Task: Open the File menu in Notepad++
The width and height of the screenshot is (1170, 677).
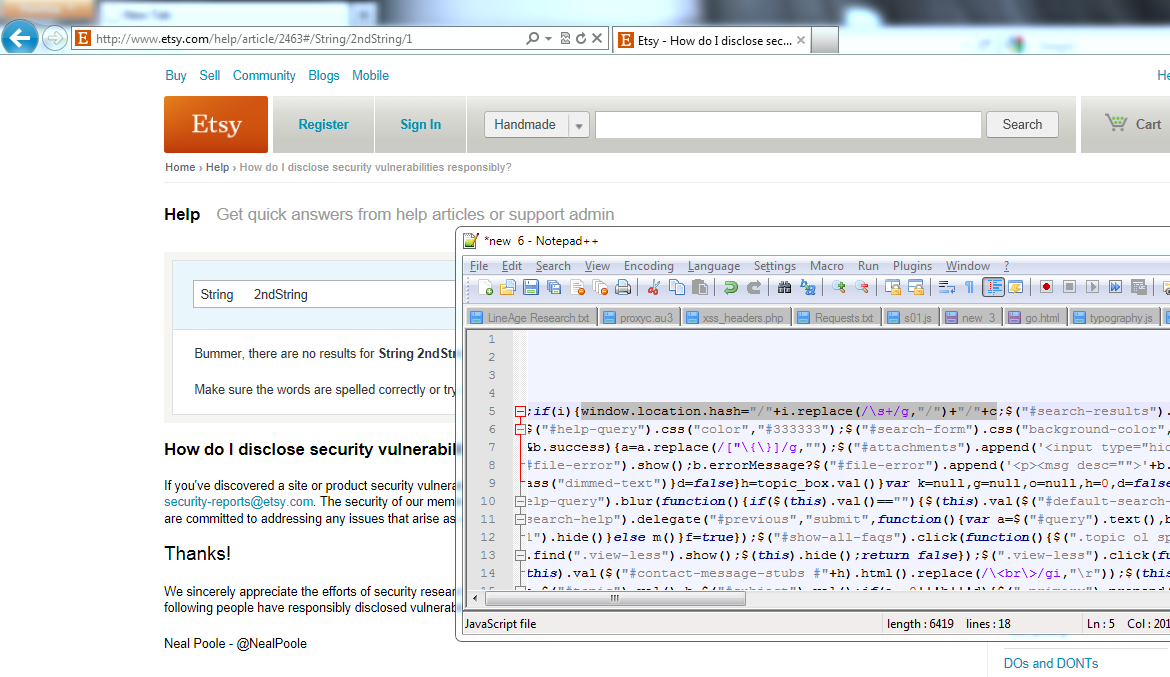Action: [x=479, y=266]
